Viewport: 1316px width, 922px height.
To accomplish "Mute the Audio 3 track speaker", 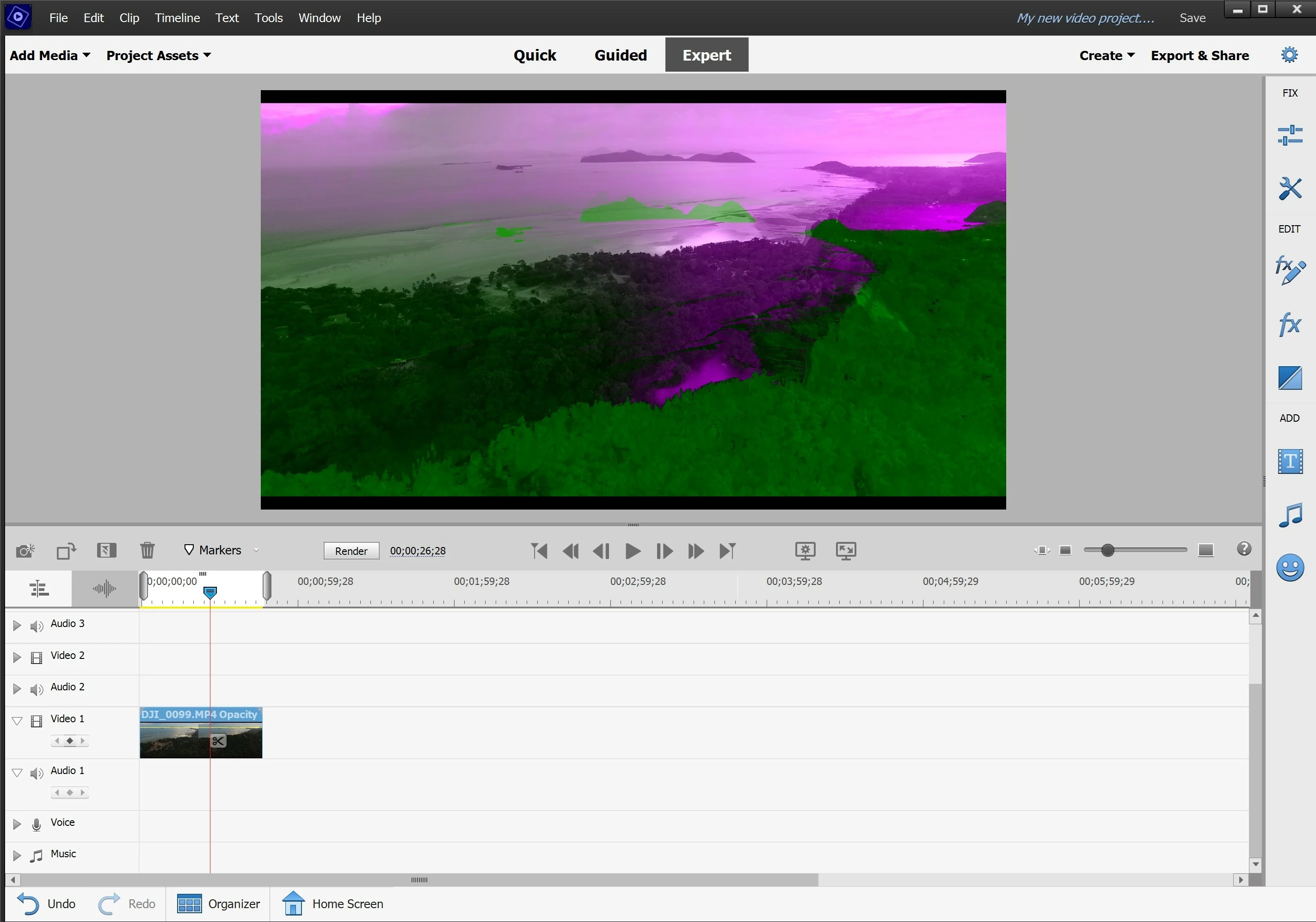I will click(x=37, y=626).
